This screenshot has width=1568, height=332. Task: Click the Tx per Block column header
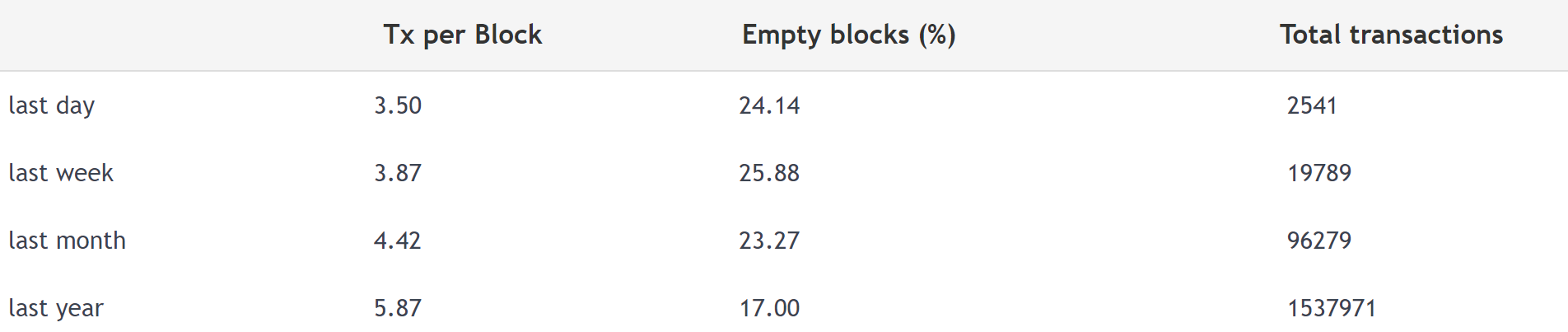[463, 35]
